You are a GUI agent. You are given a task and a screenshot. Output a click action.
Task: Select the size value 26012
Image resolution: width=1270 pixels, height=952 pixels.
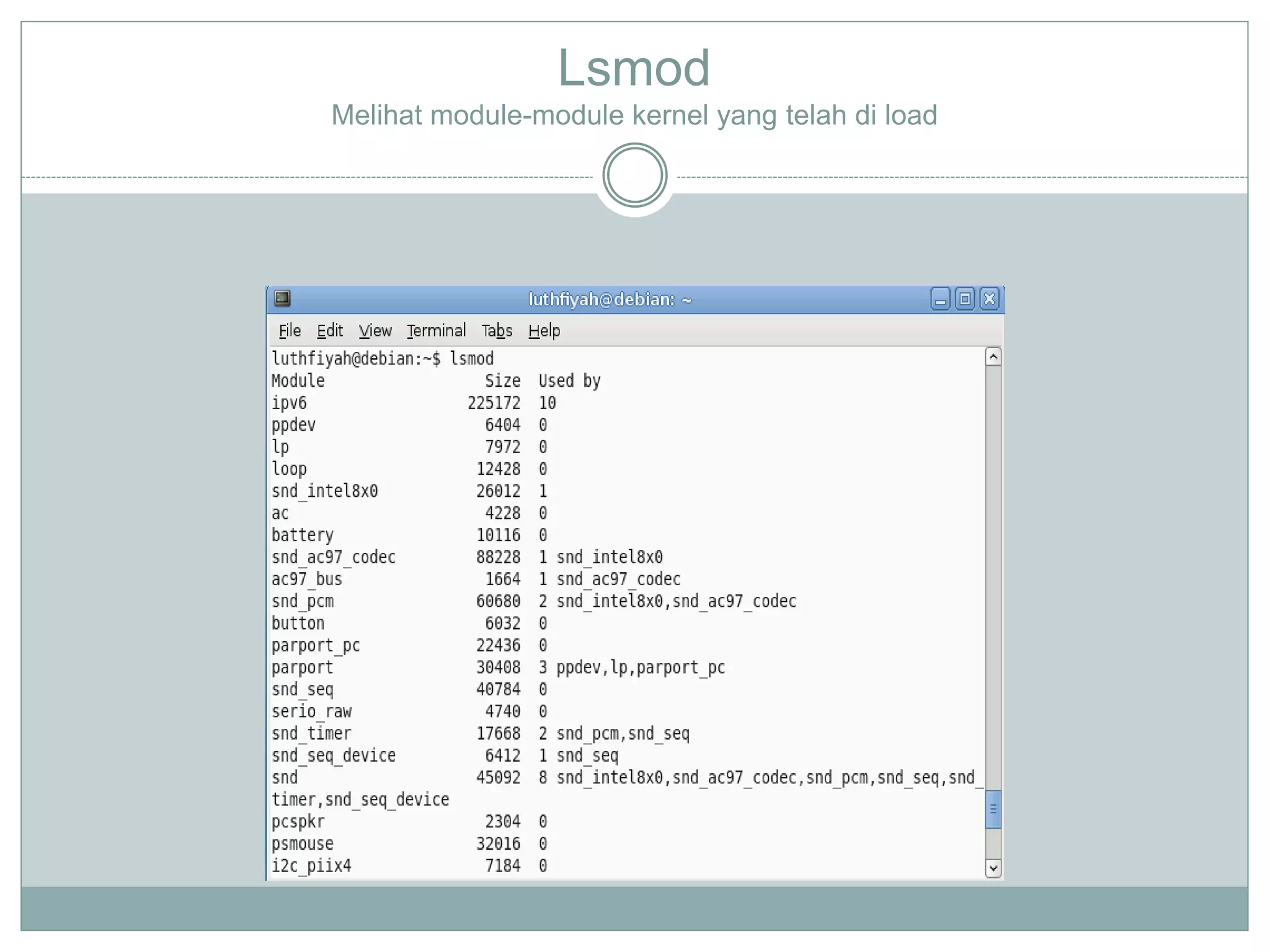pos(499,491)
